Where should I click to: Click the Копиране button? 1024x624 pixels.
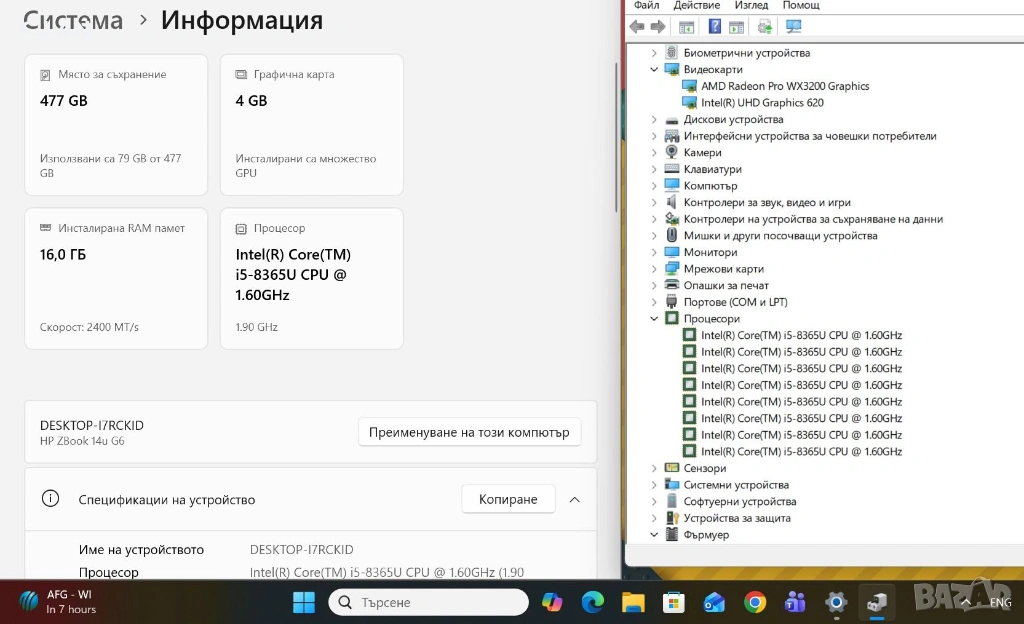(x=508, y=499)
